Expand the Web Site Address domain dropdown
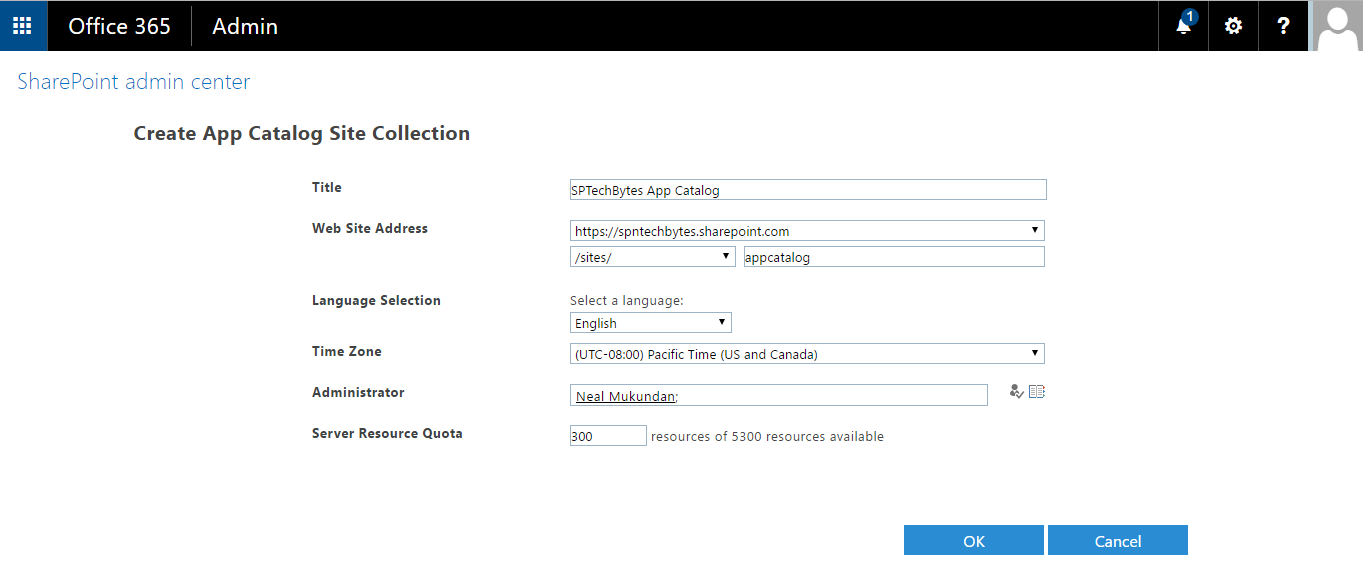This screenshot has width=1363, height=580. [x=807, y=231]
